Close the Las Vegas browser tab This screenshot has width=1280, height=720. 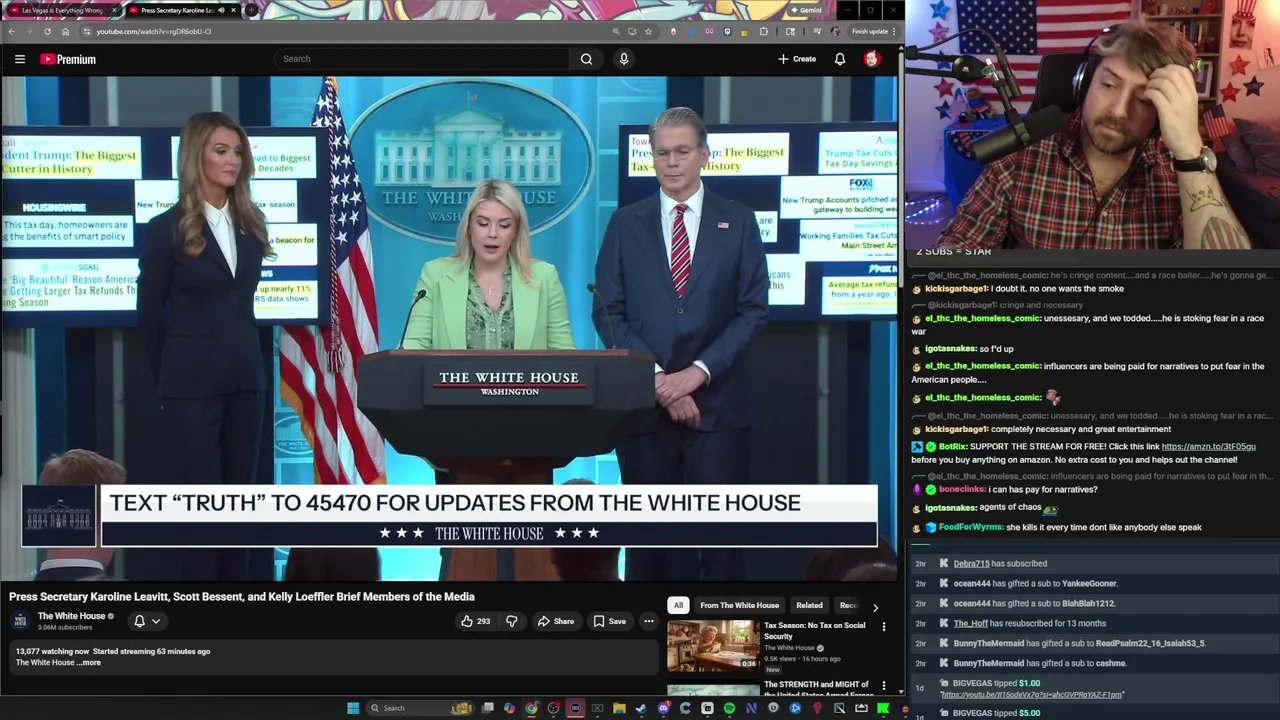[113, 10]
